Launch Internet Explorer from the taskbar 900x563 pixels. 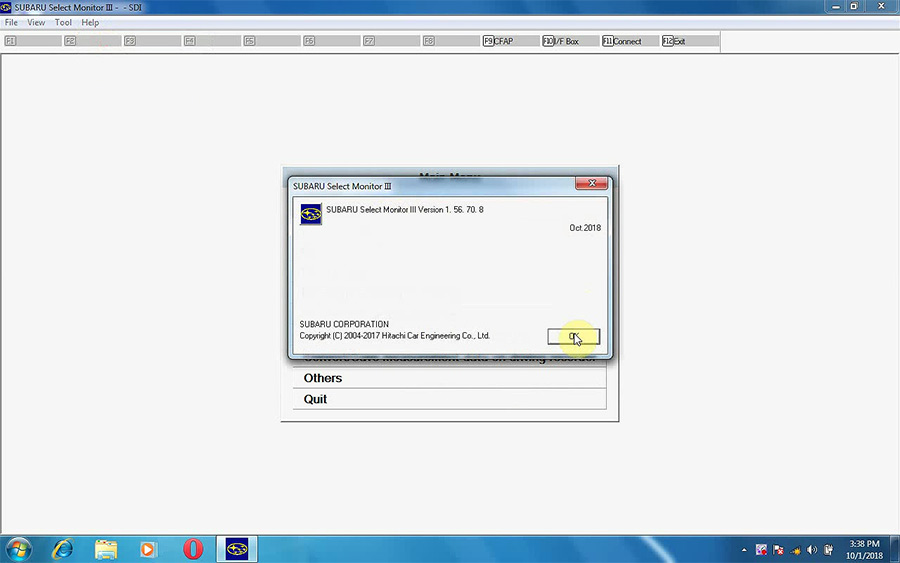click(63, 548)
